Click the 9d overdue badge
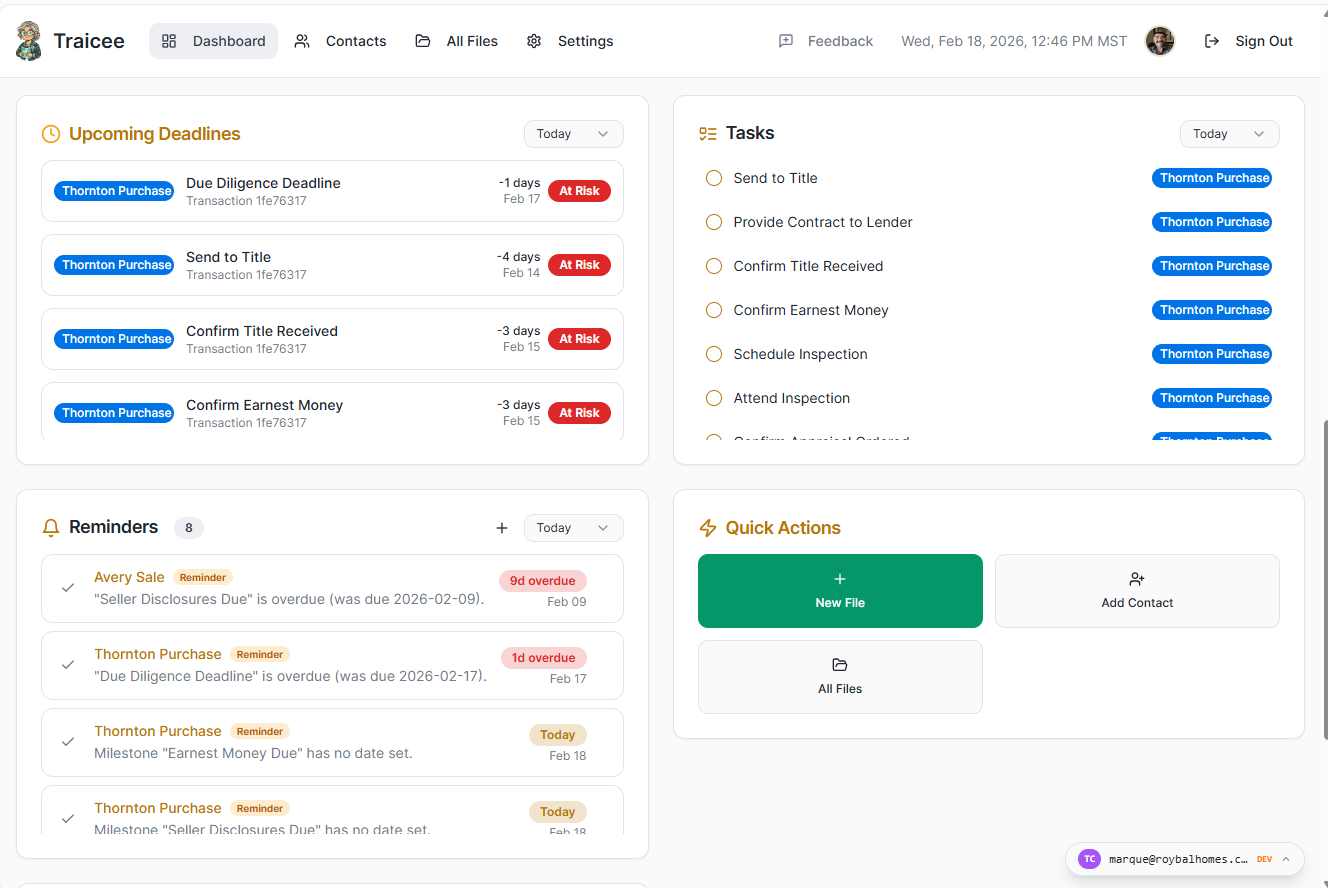The width and height of the screenshot is (1328, 888). [x=543, y=581]
